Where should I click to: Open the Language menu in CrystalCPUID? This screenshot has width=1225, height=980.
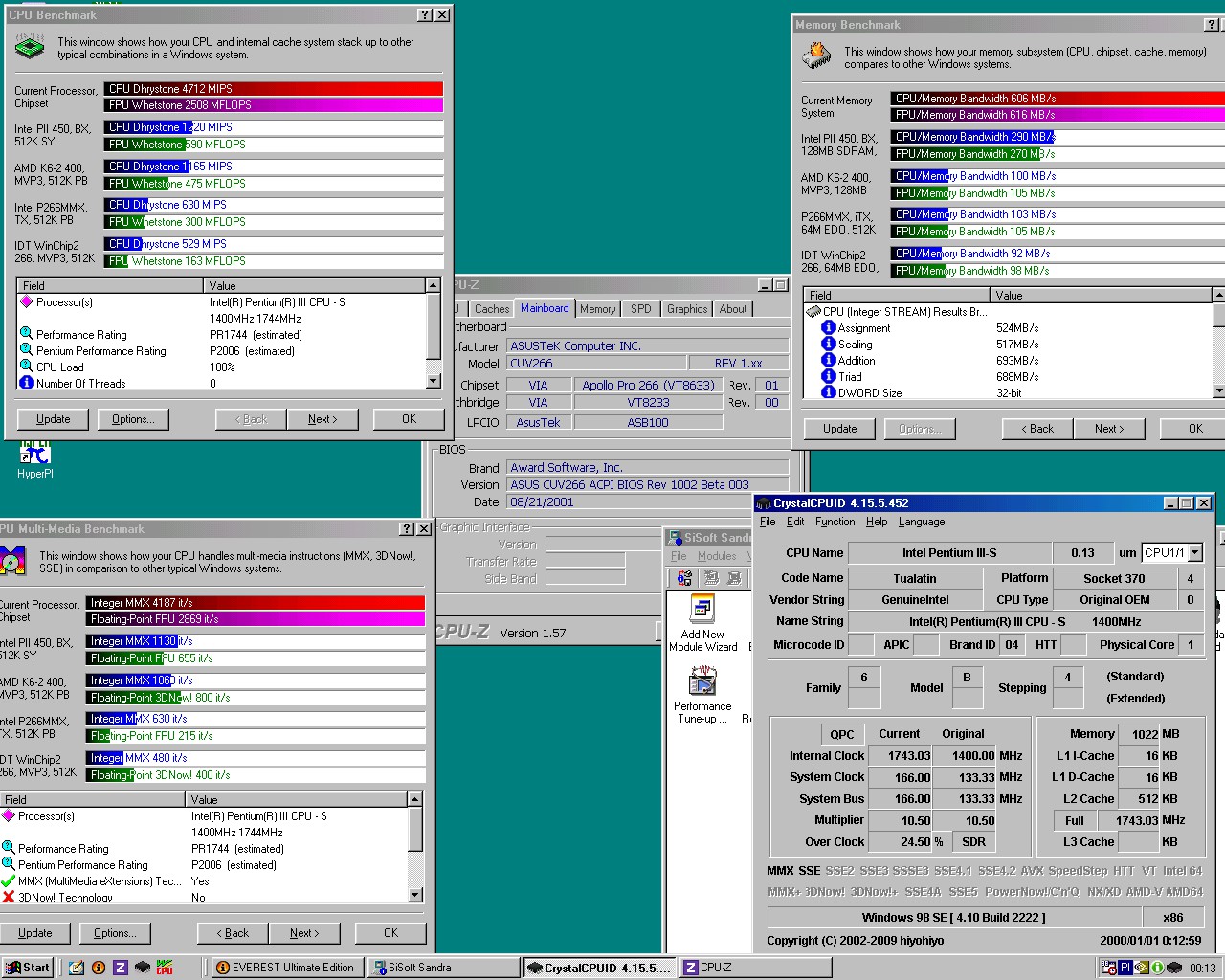click(x=922, y=522)
